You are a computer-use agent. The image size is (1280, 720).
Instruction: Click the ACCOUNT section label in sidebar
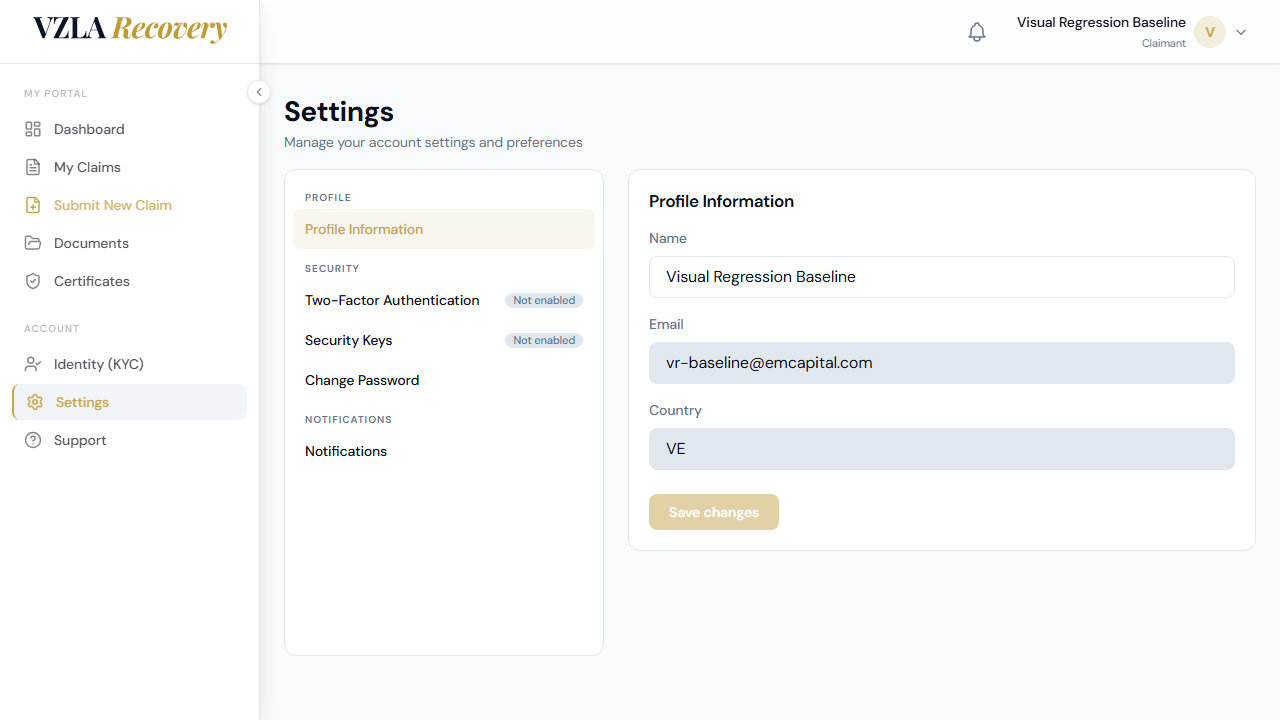[52, 328]
